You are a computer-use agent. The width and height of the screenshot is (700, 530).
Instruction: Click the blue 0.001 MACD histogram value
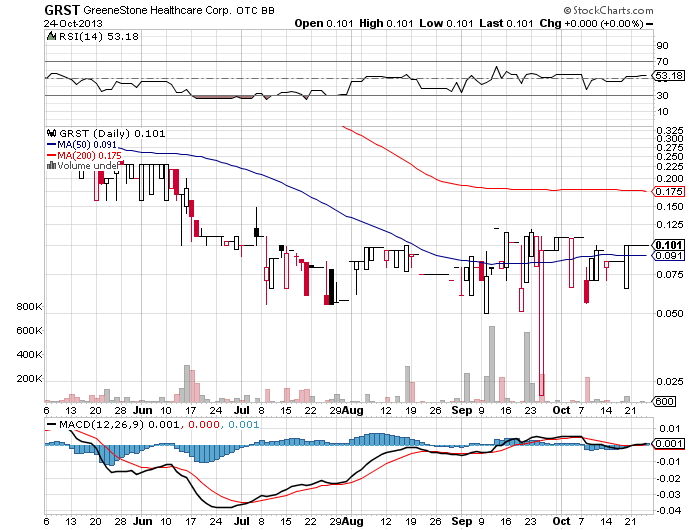point(243,424)
